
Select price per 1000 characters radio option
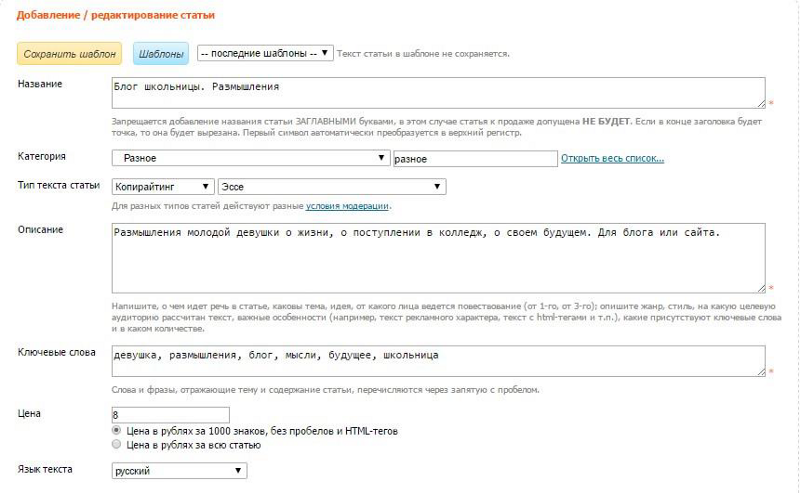[118, 430]
